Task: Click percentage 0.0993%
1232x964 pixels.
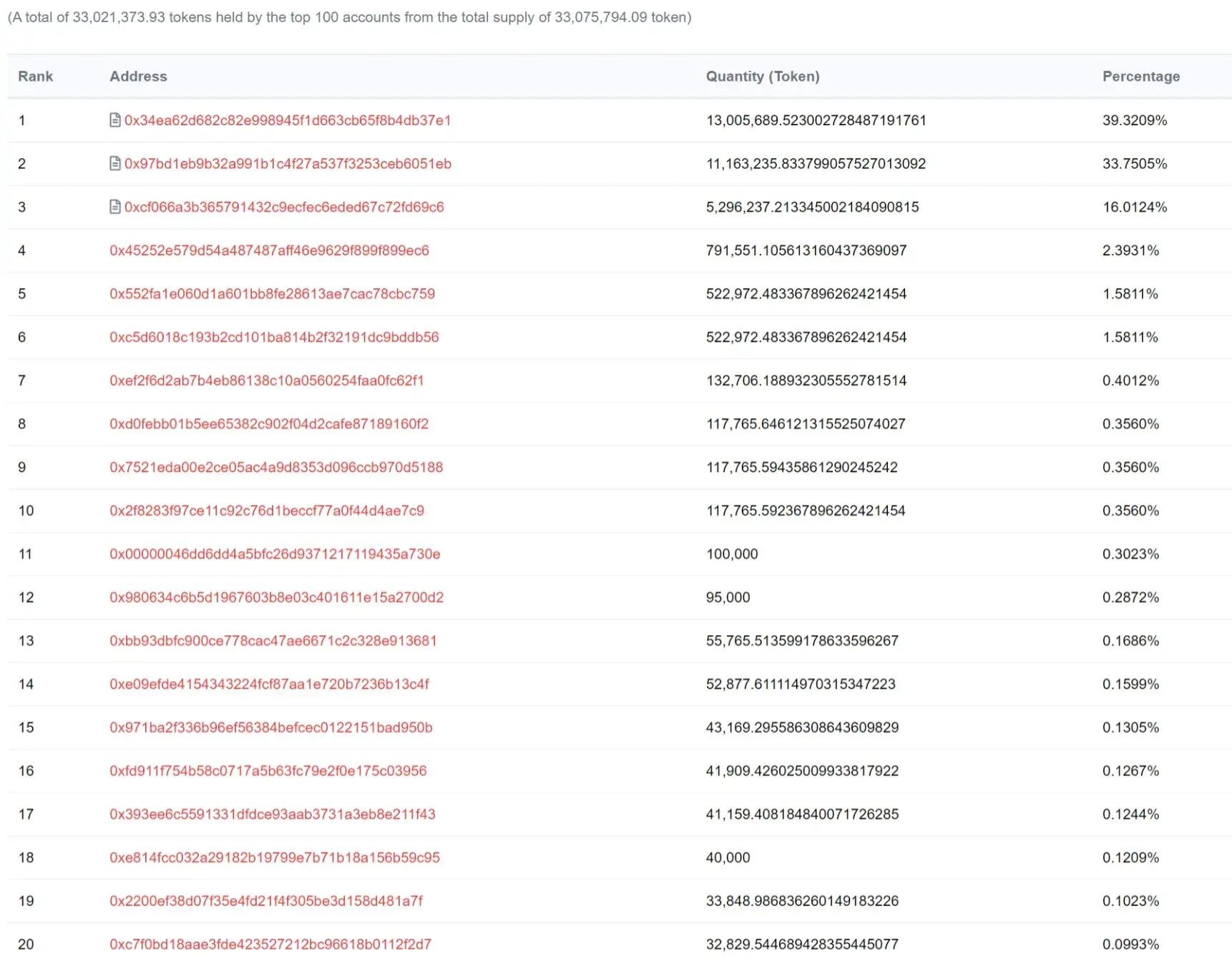Action: pos(1131,944)
